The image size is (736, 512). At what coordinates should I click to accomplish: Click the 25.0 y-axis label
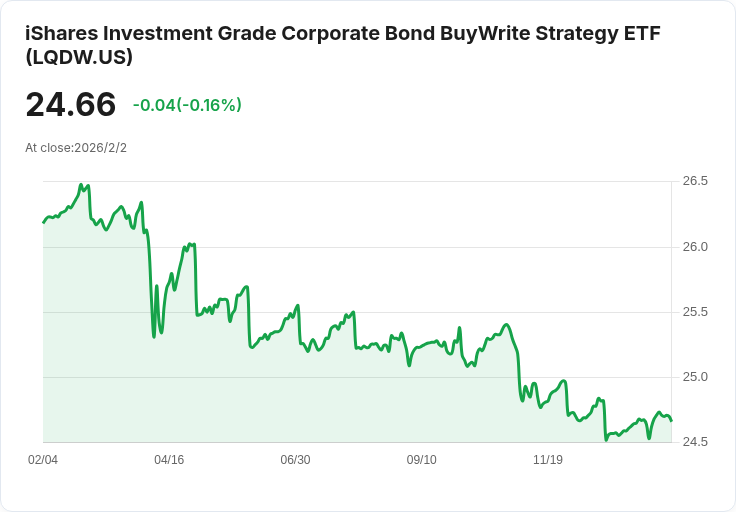coord(695,377)
